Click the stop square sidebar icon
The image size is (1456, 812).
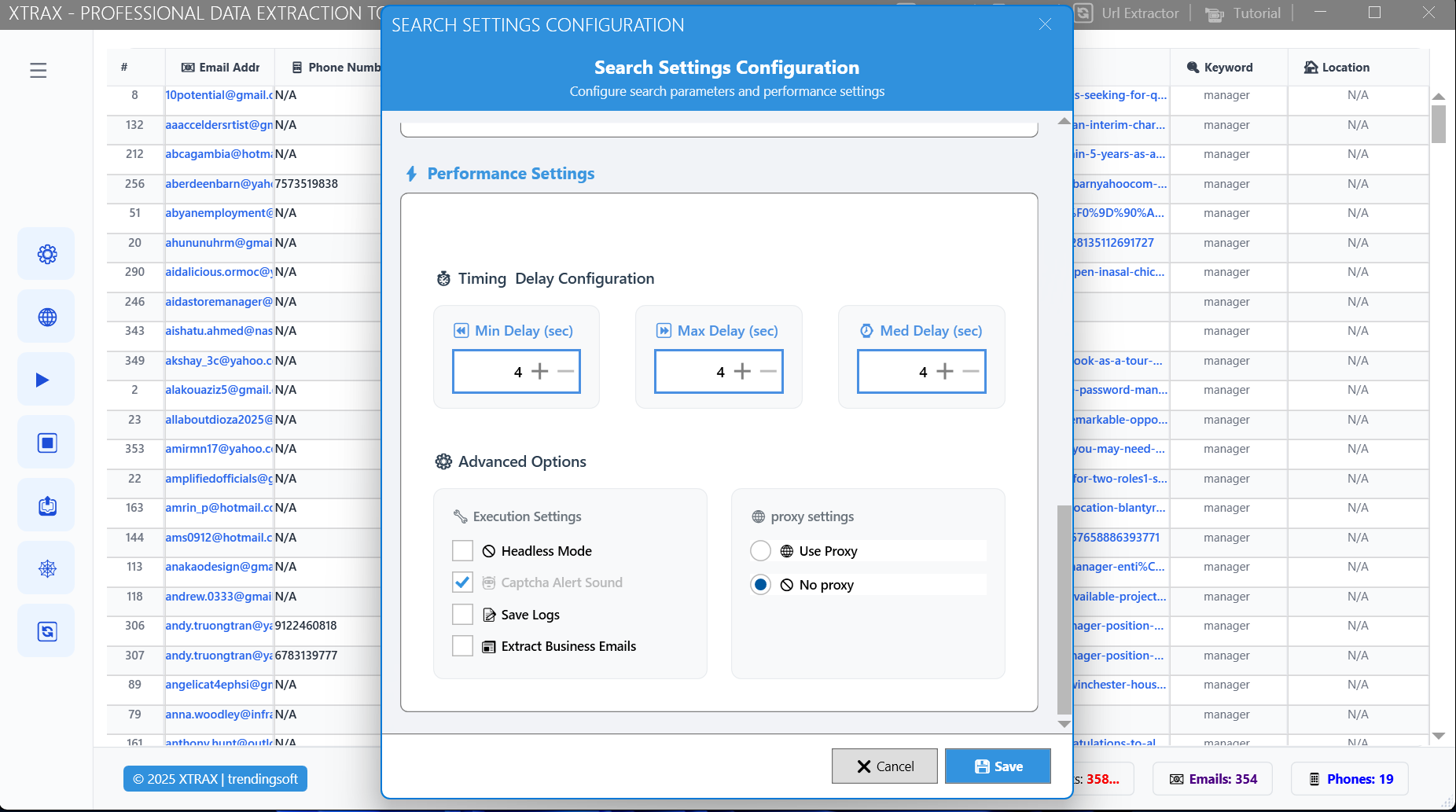point(47,443)
